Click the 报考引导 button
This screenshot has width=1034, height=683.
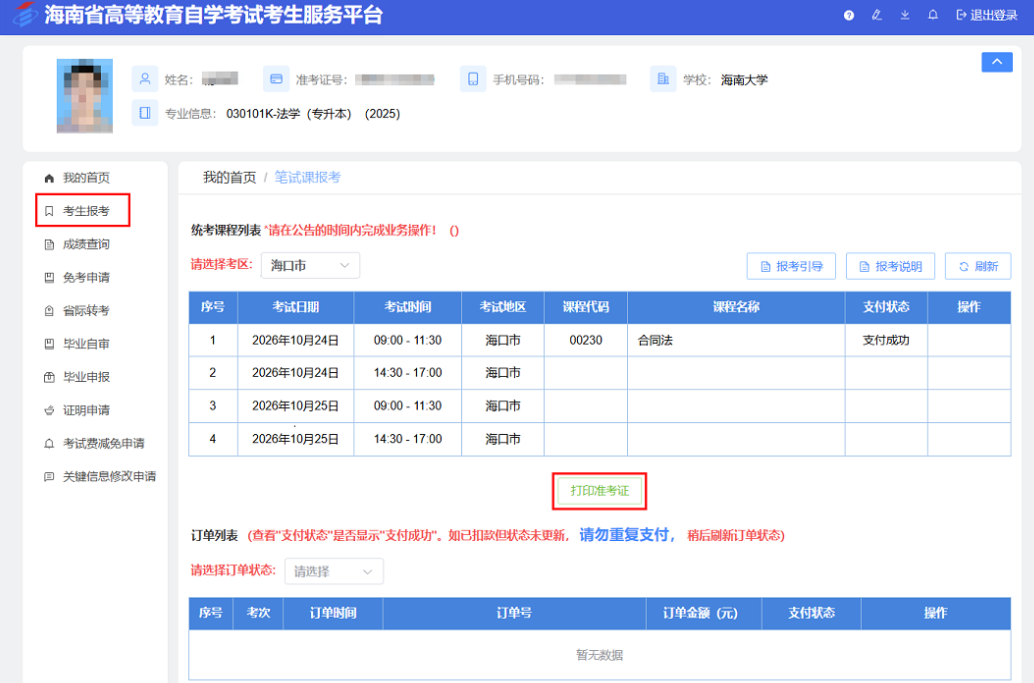point(791,266)
